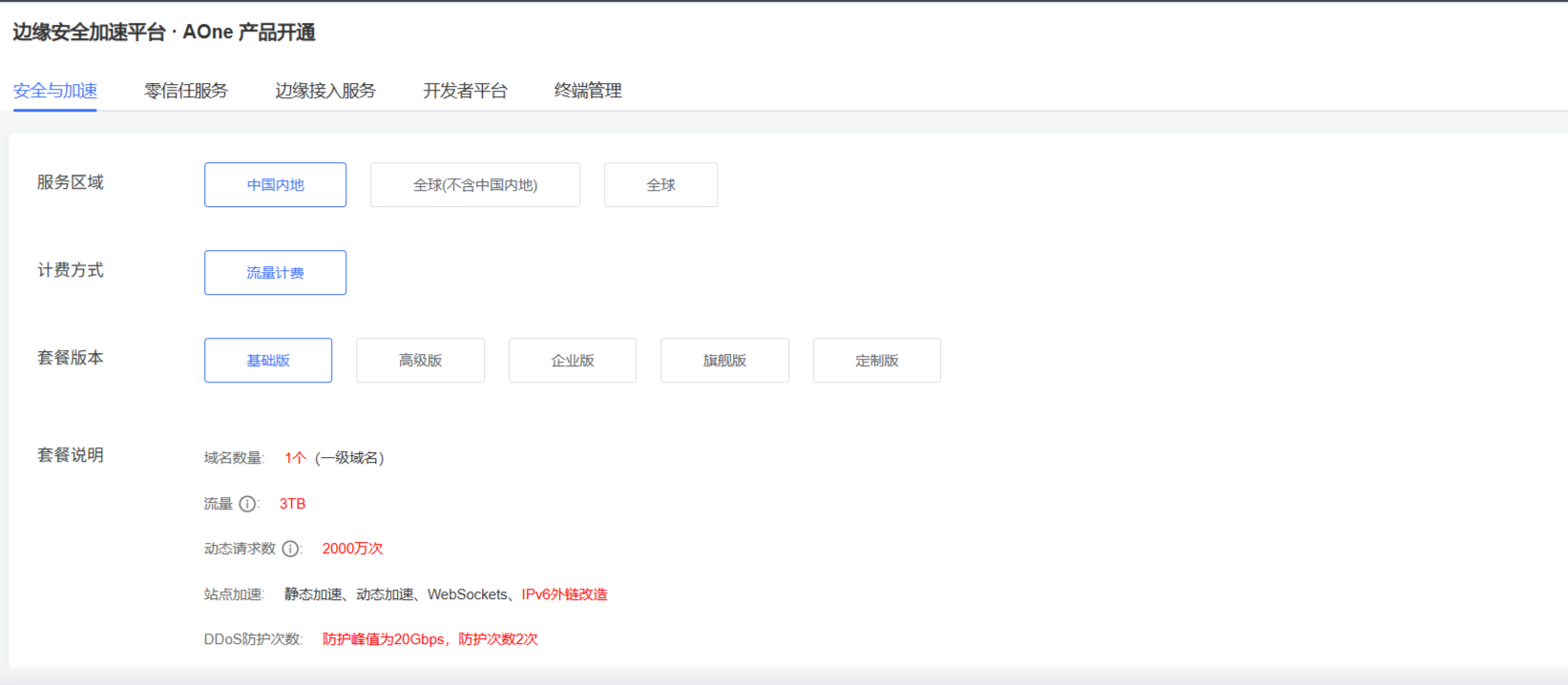Switch to the 边缘接入服务 tab
The width and height of the screenshot is (1568, 685).
click(325, 91)
